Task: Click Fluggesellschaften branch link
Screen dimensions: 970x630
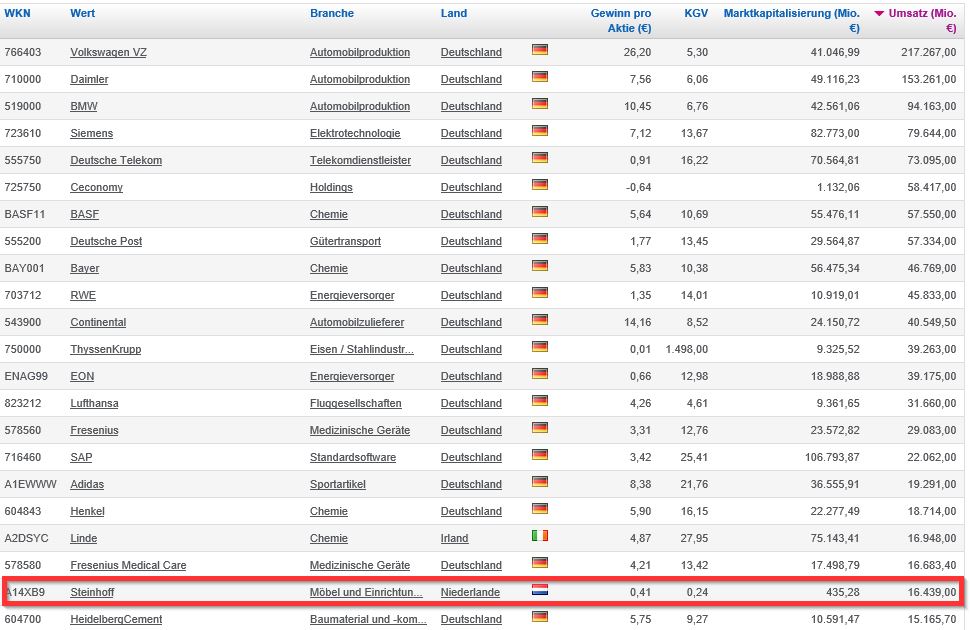Action: [x=356, y=403]
